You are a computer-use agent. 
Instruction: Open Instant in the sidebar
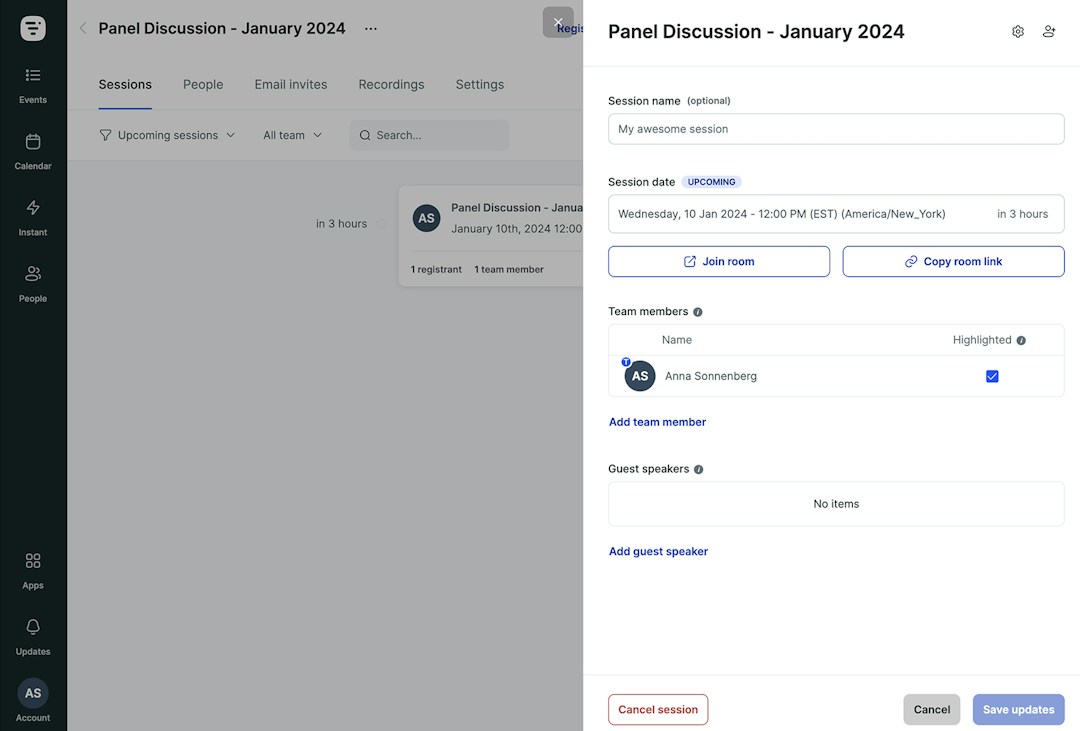(x=32, y=218)
